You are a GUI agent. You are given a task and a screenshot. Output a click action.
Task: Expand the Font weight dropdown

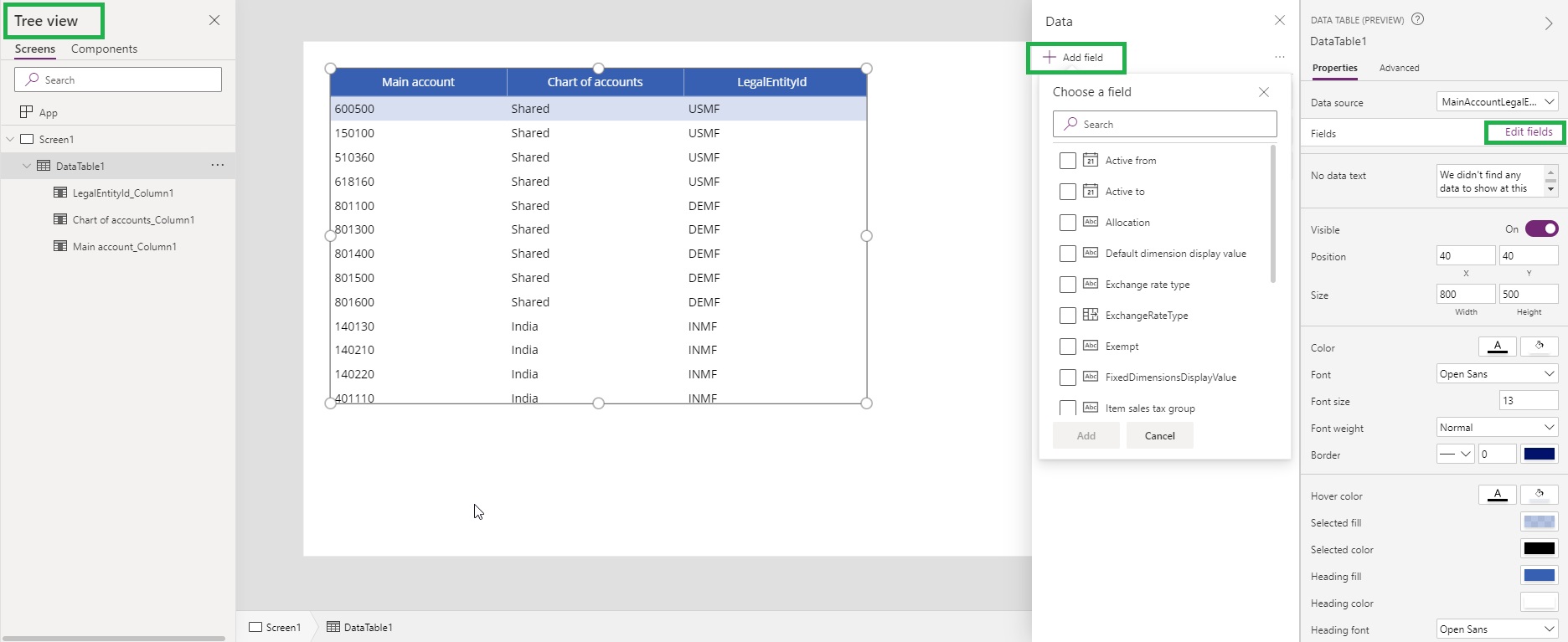tap(1496, 428)
